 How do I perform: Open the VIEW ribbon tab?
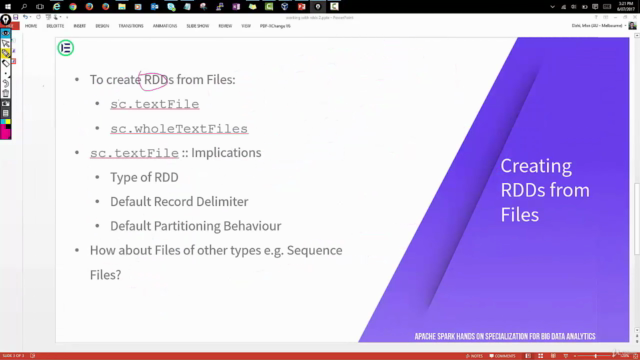pyautogui.click(x=246, y=26)
